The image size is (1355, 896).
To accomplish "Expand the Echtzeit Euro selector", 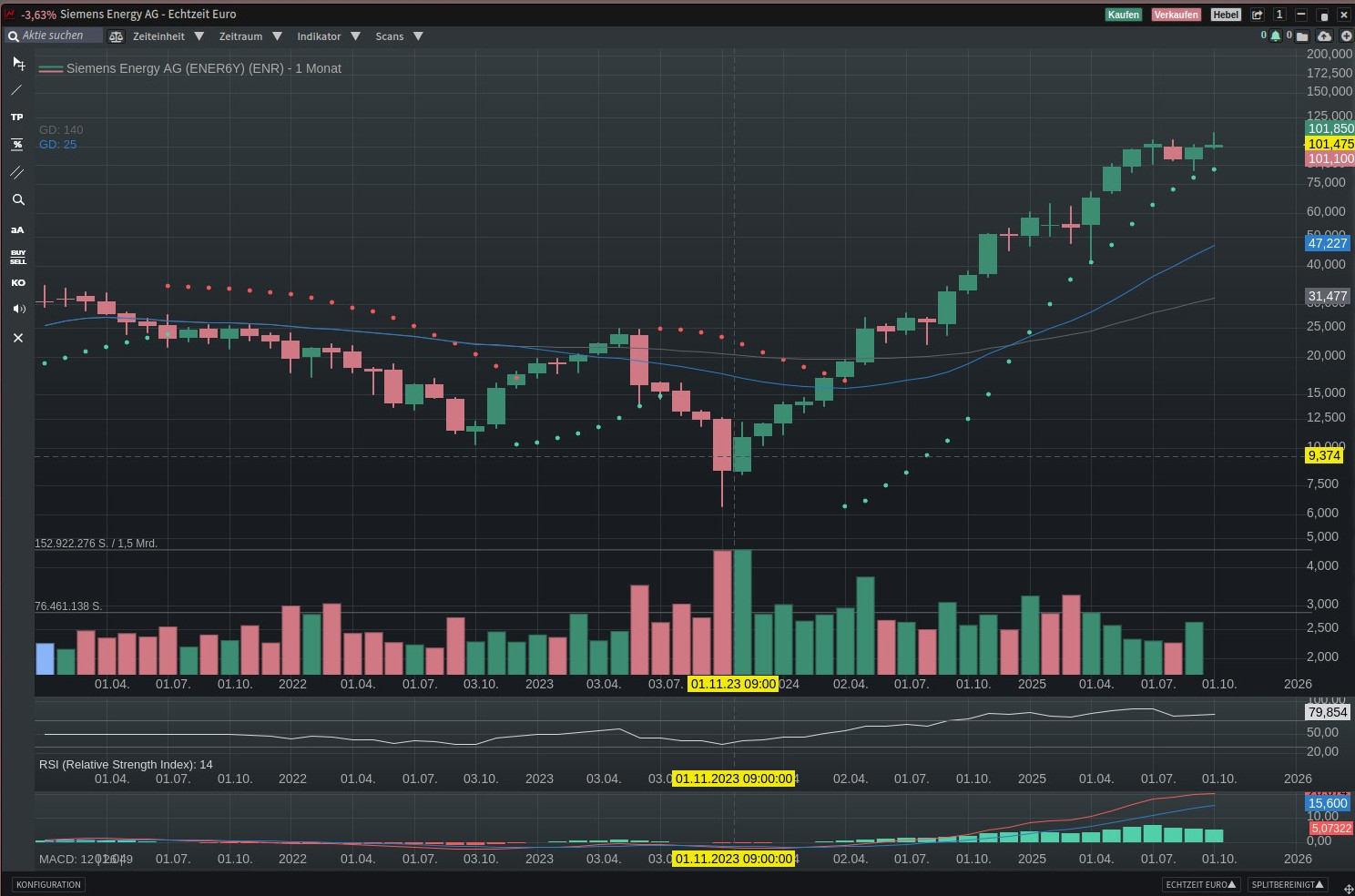I will 1200,884.
